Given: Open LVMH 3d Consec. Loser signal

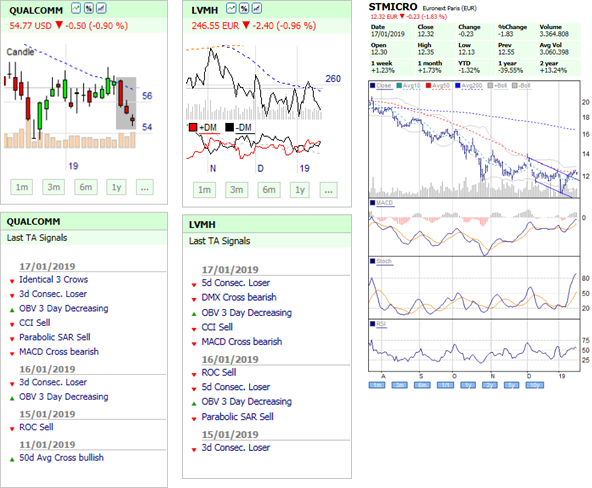Looking at the screenshot, I should coord(236,448).
